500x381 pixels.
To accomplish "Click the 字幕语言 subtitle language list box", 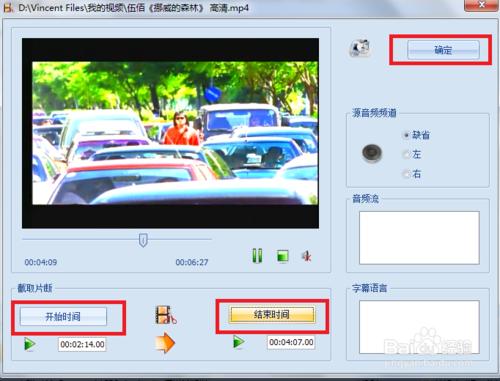I will point(419,327).
